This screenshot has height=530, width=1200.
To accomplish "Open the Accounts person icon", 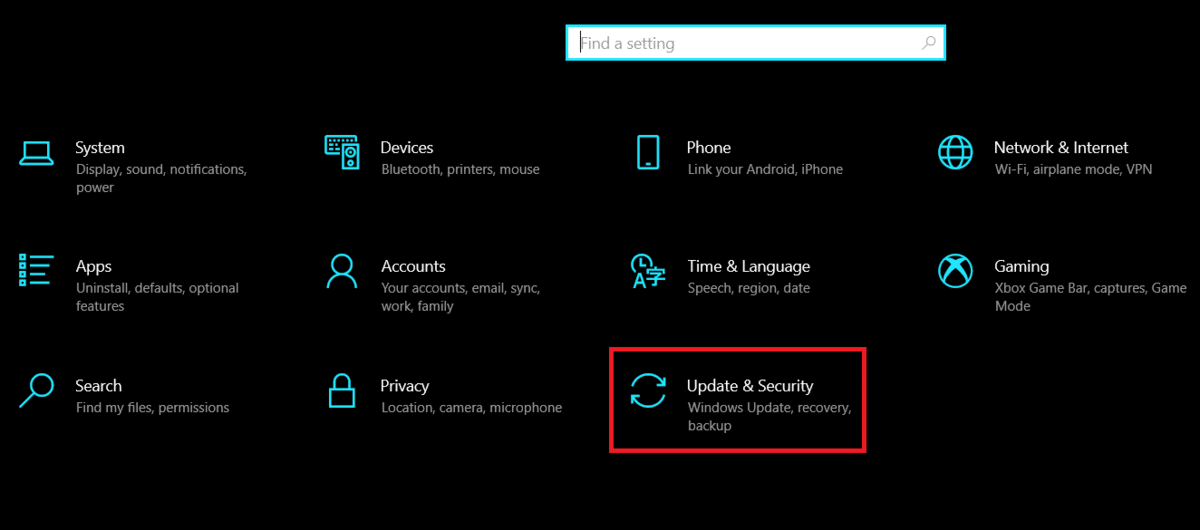I will click(342, 270).
